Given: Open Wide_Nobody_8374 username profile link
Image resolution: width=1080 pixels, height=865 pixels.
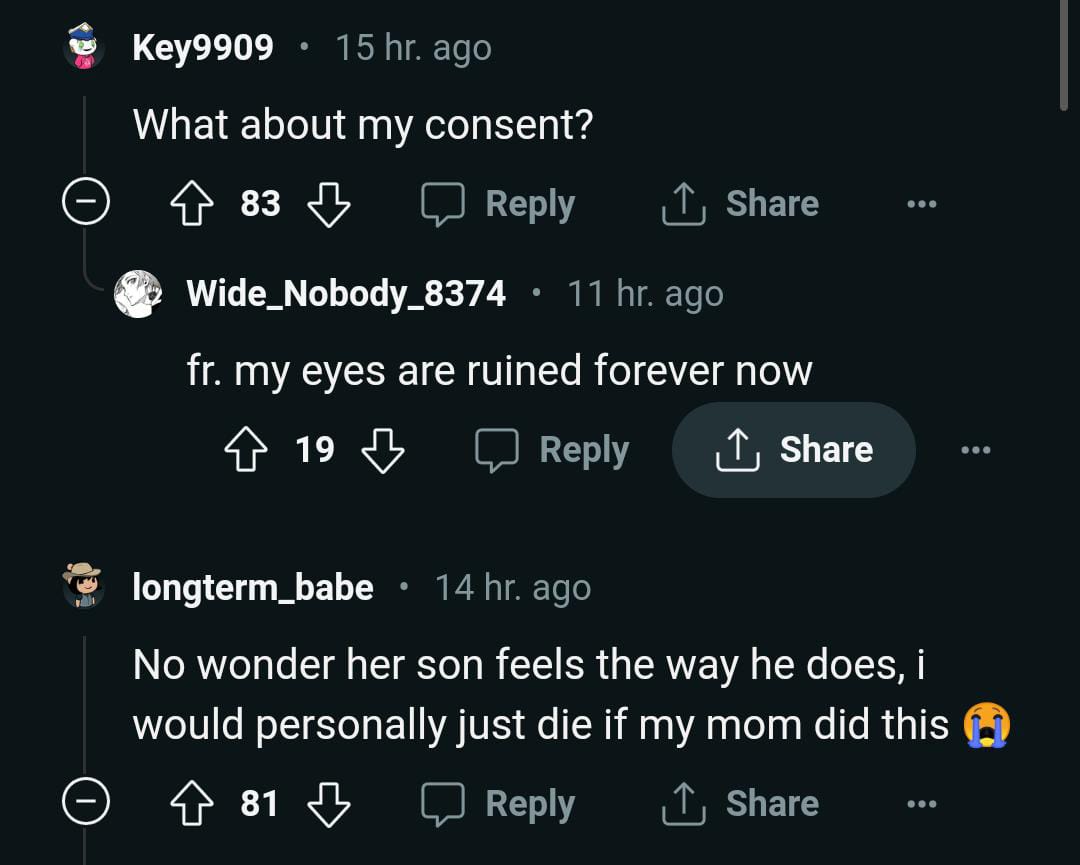Looking at the screenshot, I should (x=346, y=294).
